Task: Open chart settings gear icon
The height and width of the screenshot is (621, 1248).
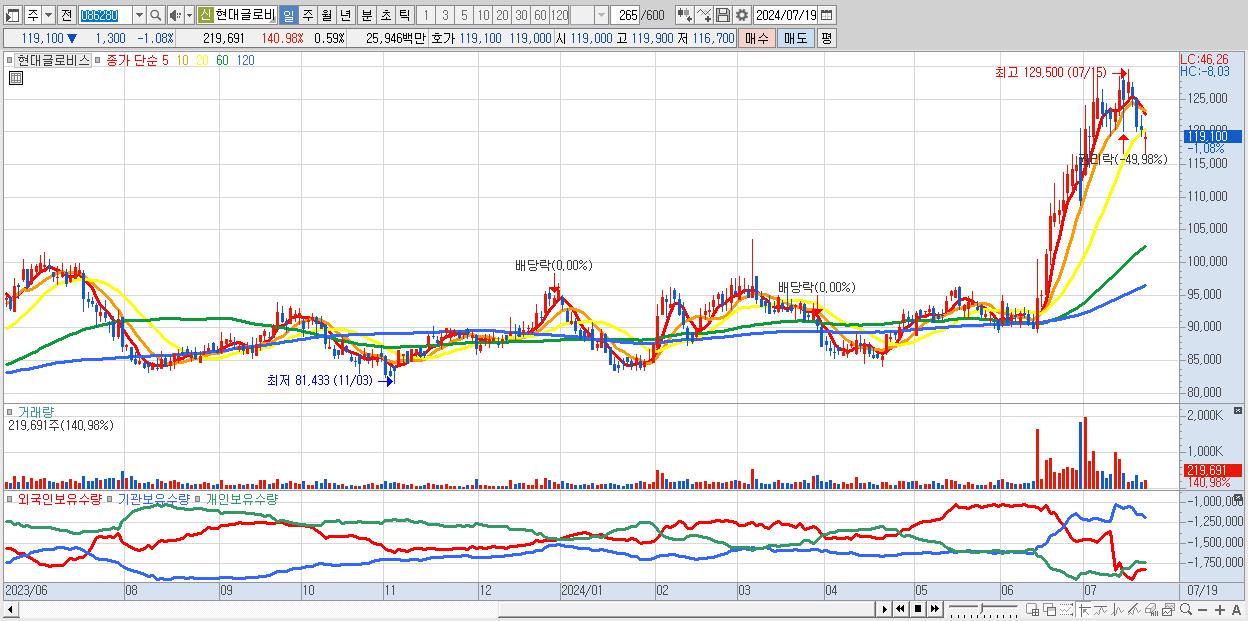Action: click(x=742, y=16)
